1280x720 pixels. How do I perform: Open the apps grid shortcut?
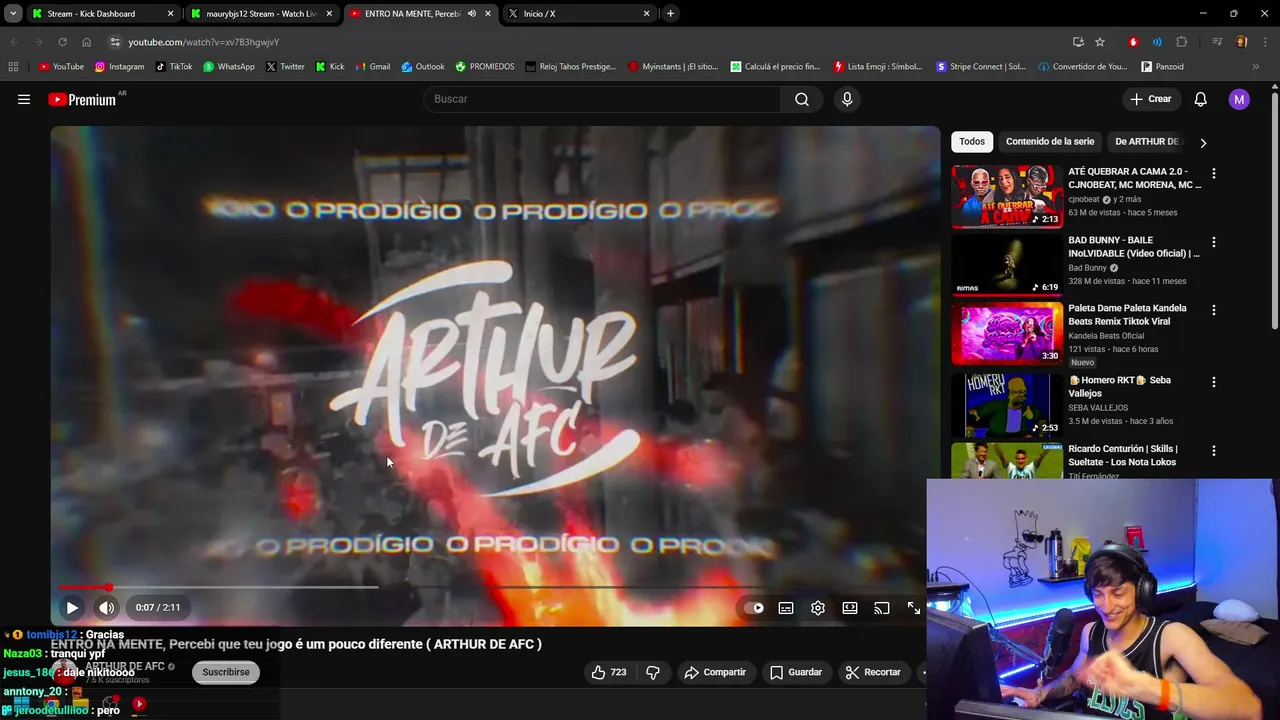13,67
